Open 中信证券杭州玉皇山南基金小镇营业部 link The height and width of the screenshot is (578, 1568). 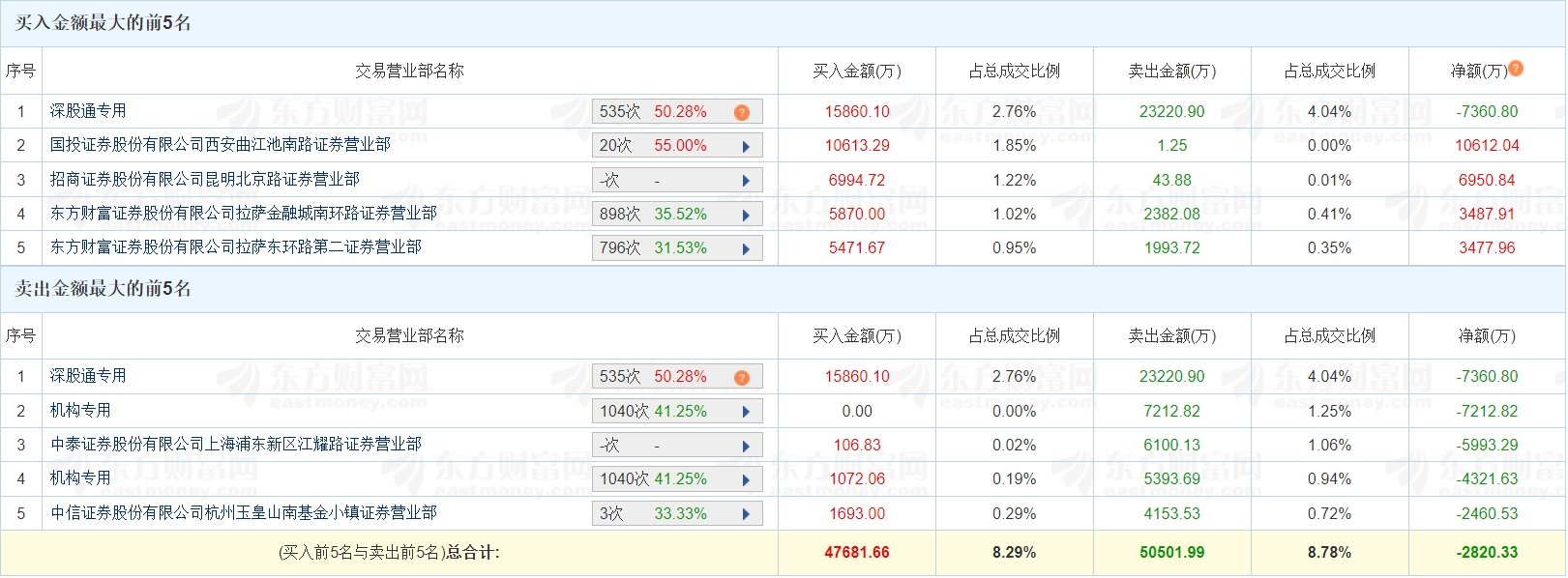pyautogui.click(x=244, y=512)
